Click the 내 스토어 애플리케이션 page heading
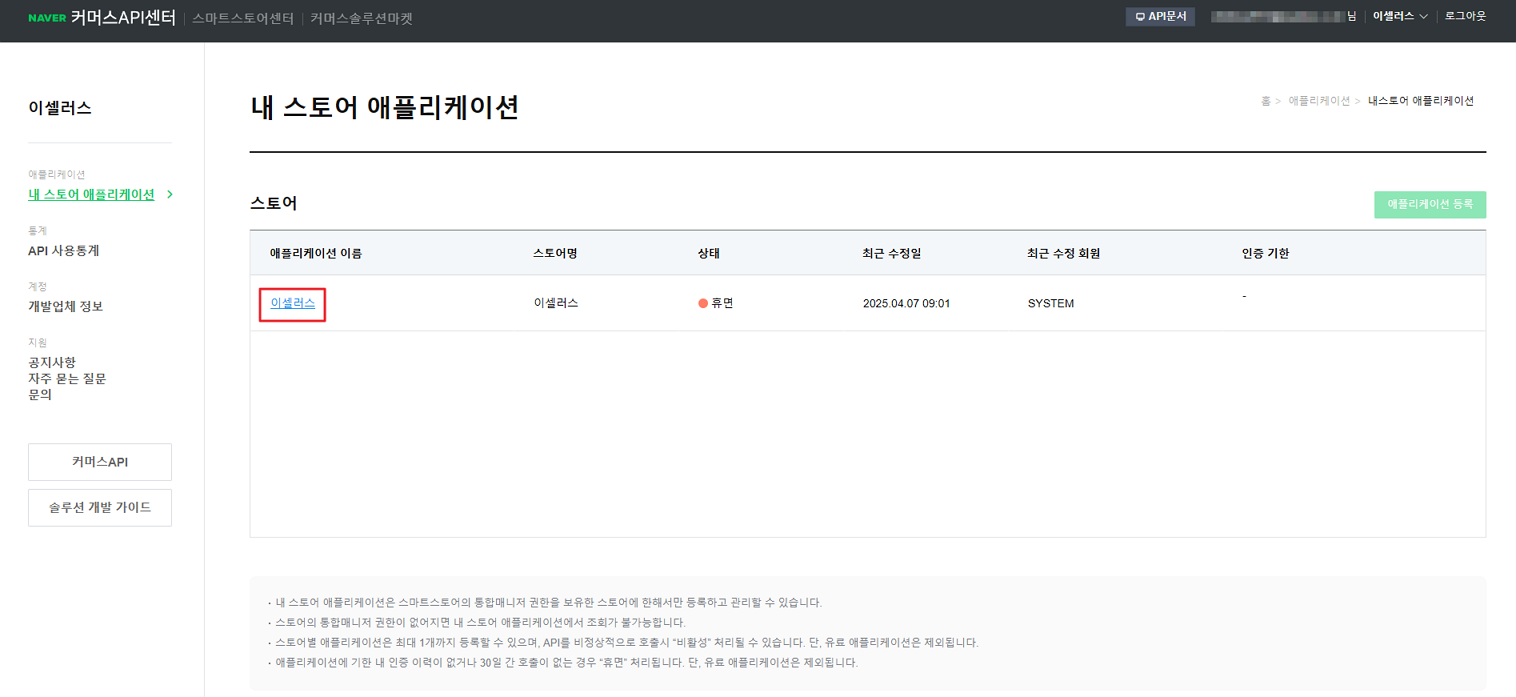The height and width of the screenshot is (697, 1516). [385, 107]
